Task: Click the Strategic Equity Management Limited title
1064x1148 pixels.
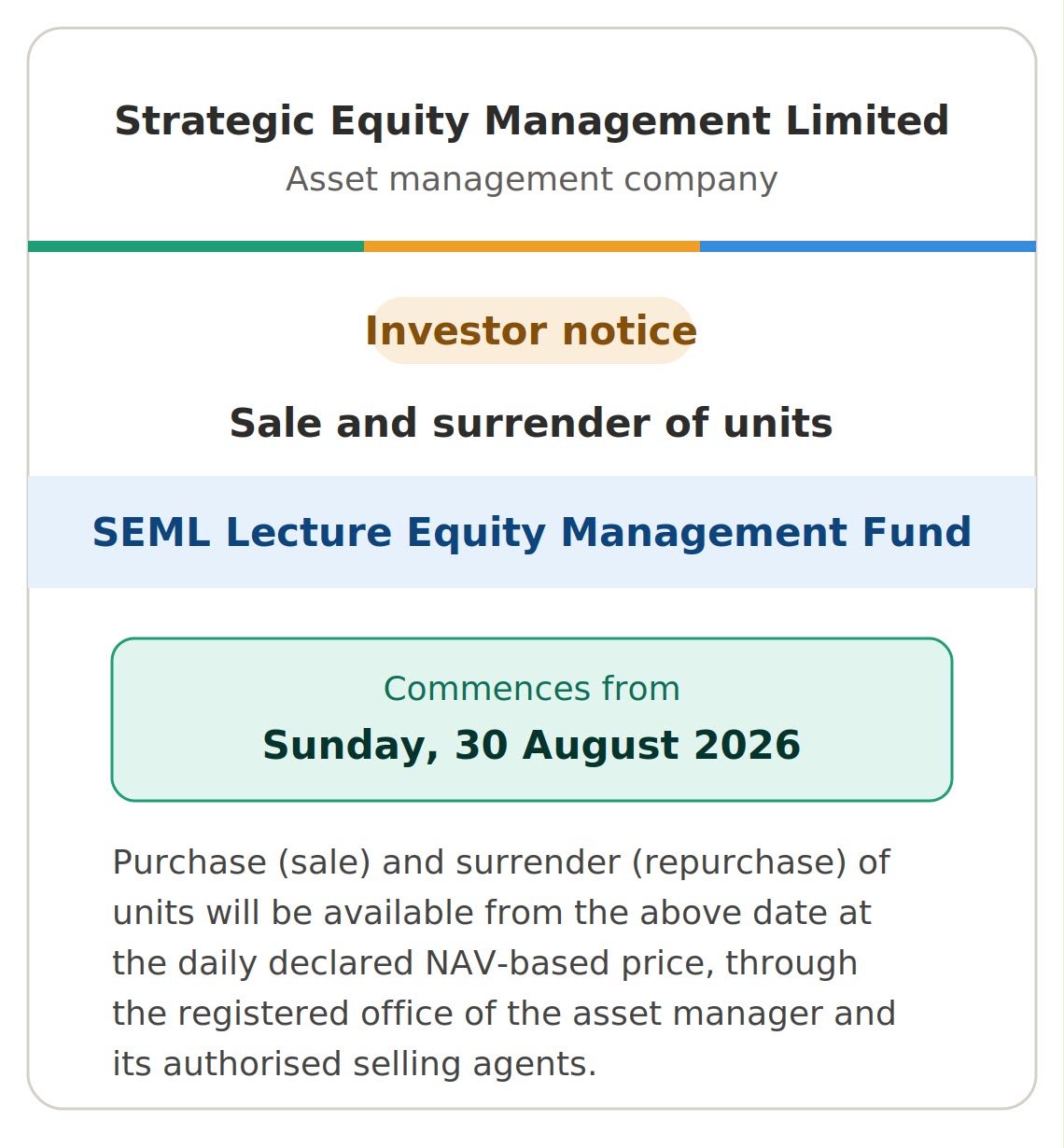Action: [x=532, y=122]
